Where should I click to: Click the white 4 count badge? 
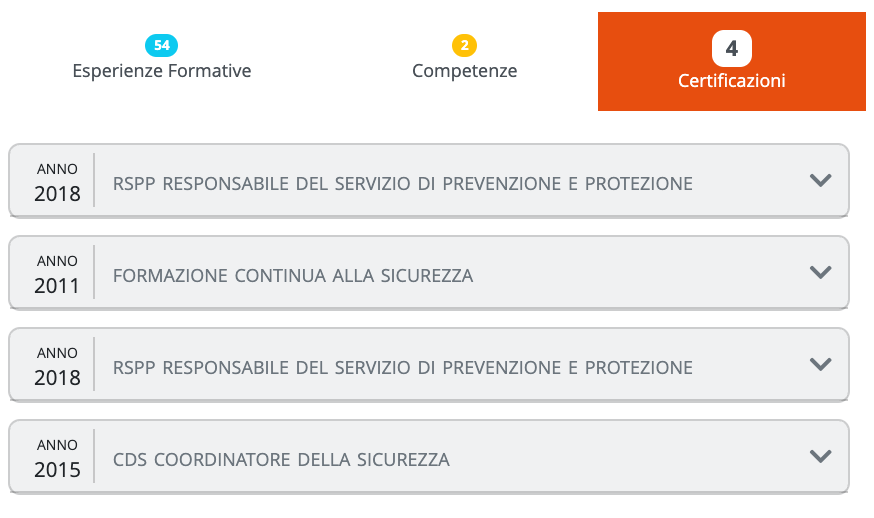[731, 48]
